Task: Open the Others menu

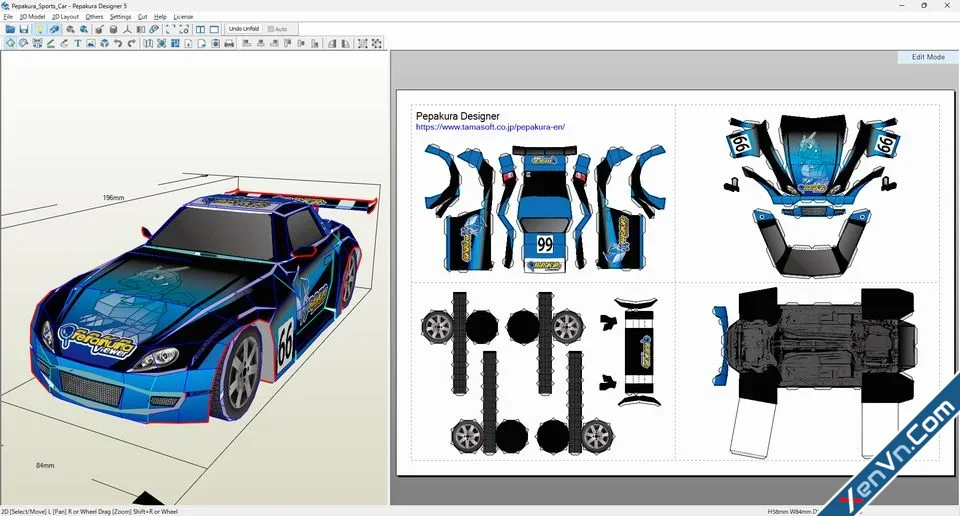Action: pyautogui.click(x=94, y=17)
